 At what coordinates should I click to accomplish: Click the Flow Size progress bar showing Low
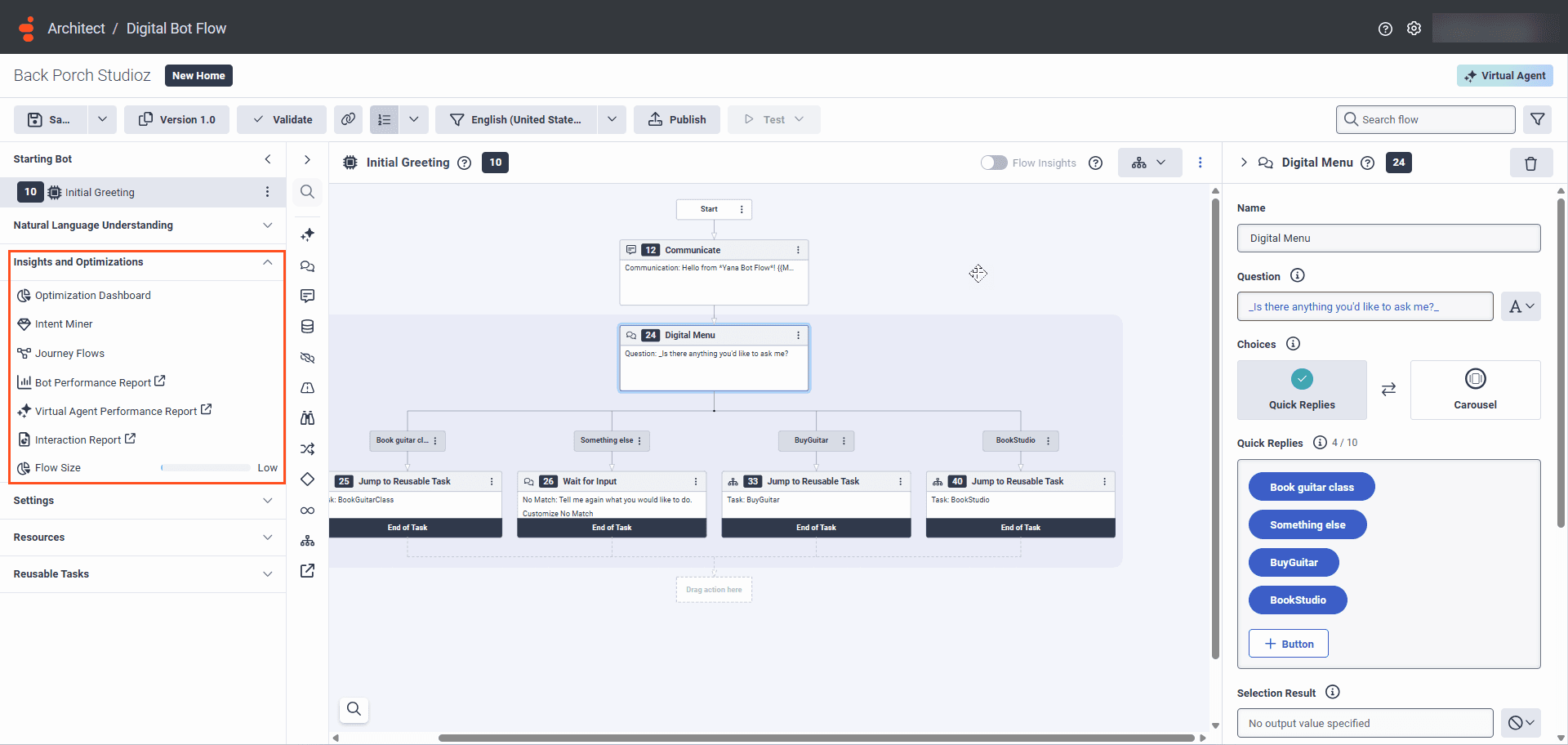(206, 467)
